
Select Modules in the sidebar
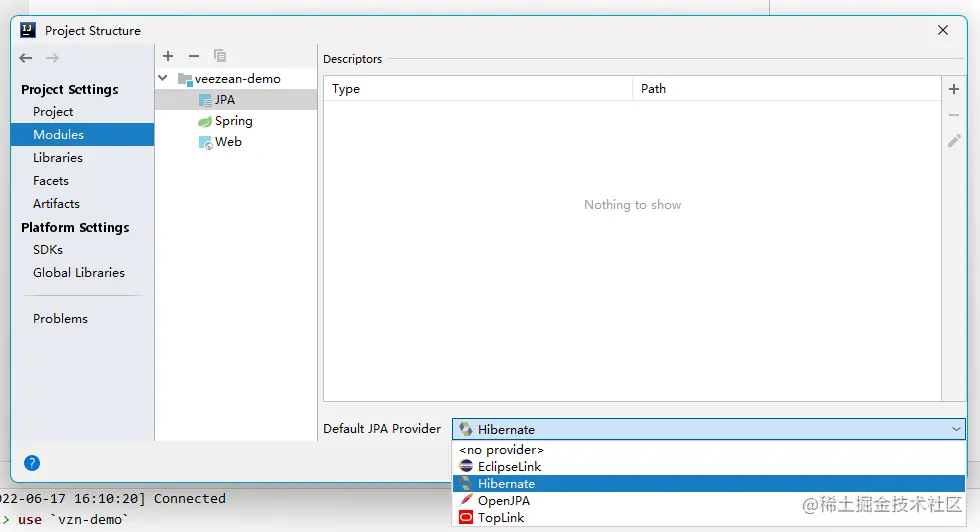(82, 134)
